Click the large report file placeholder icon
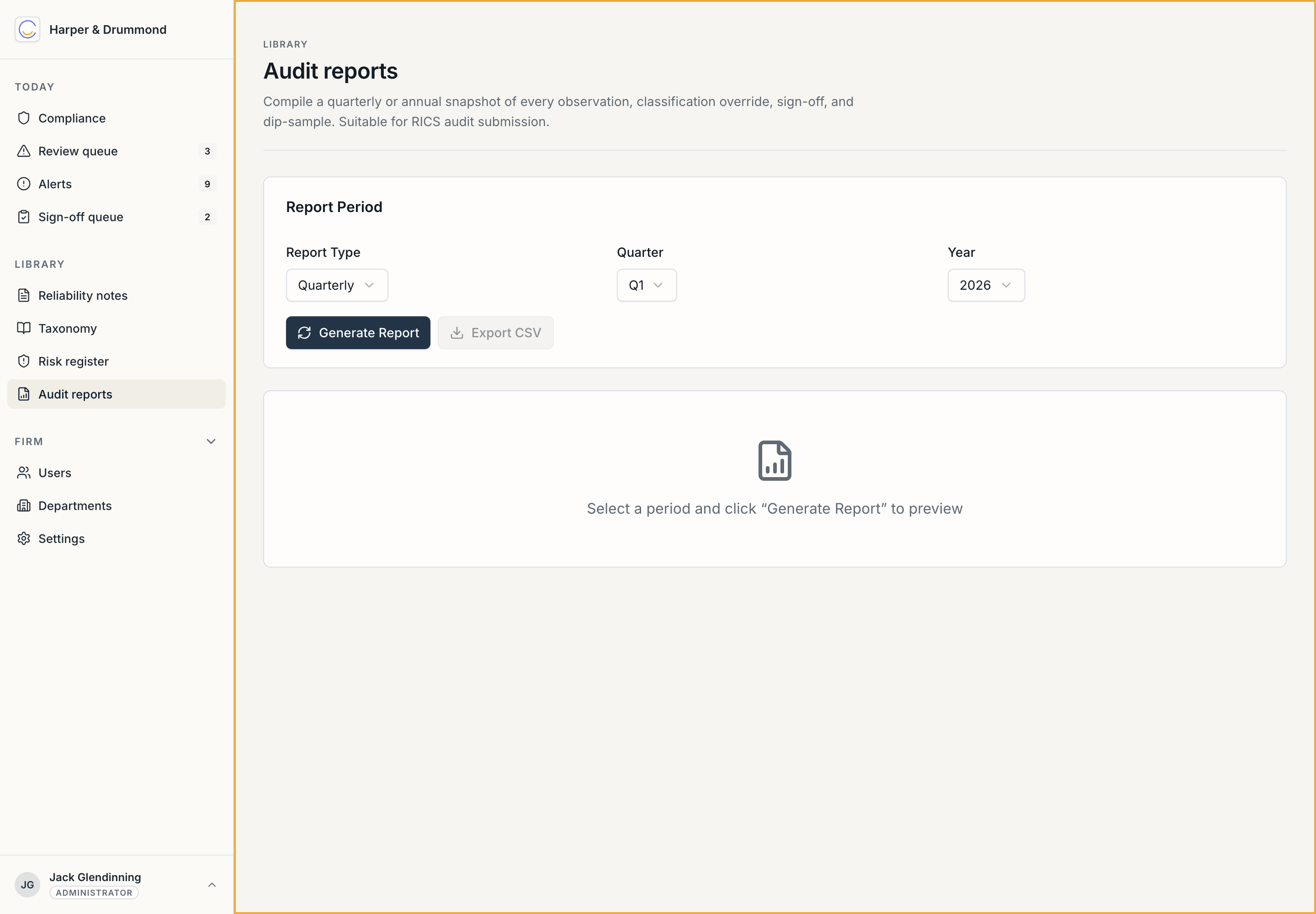This screenshot has width=1316, height=914. coord(774,461)
